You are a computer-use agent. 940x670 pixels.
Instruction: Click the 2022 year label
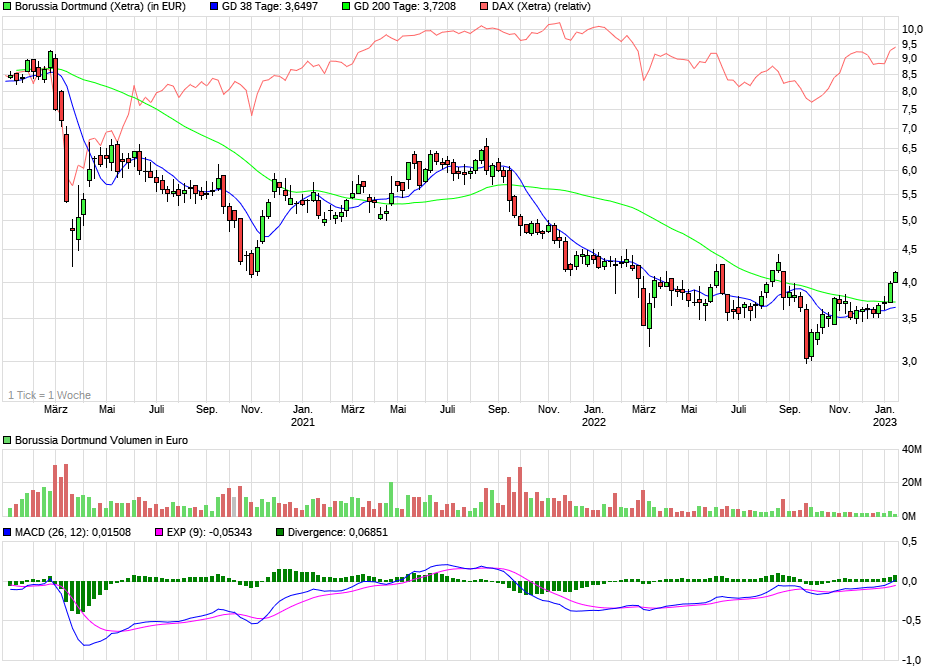coord(593,422)
